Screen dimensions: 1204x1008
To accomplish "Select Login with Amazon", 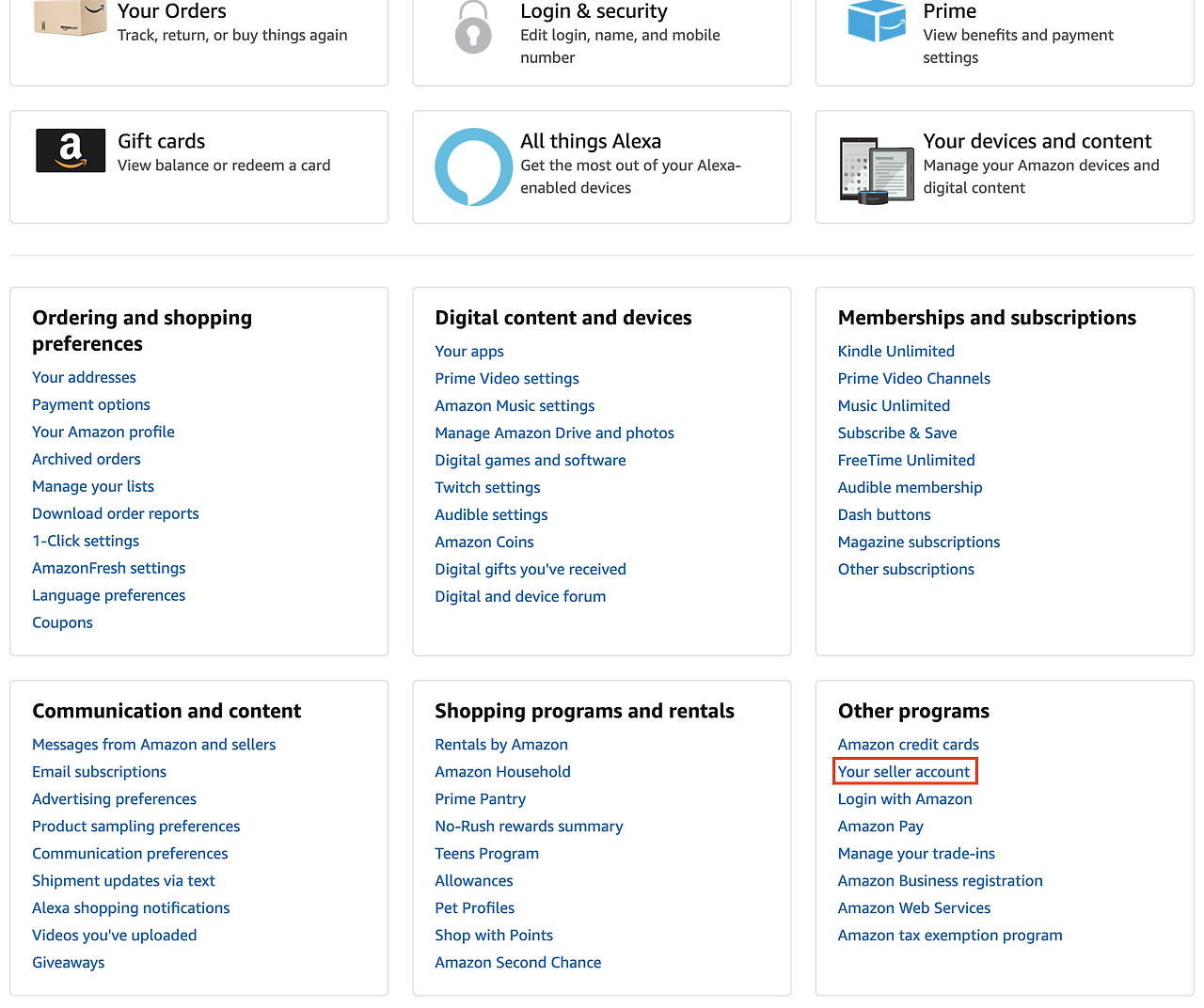I will [905, 798].
